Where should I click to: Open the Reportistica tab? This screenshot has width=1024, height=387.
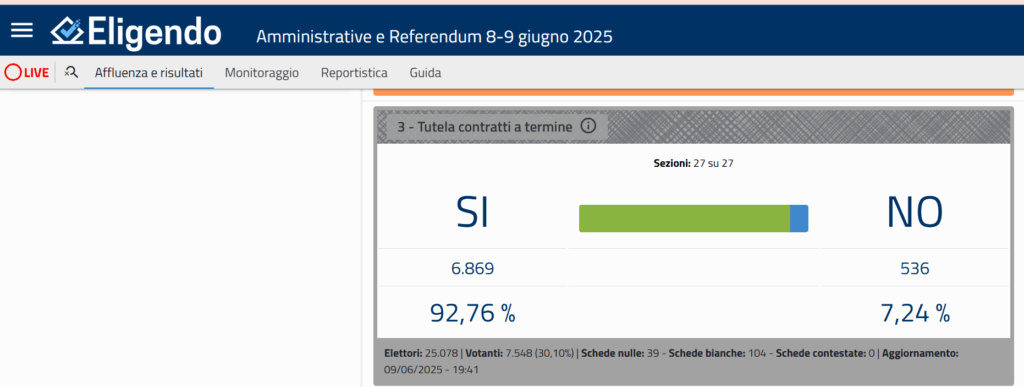click(354, 73)
